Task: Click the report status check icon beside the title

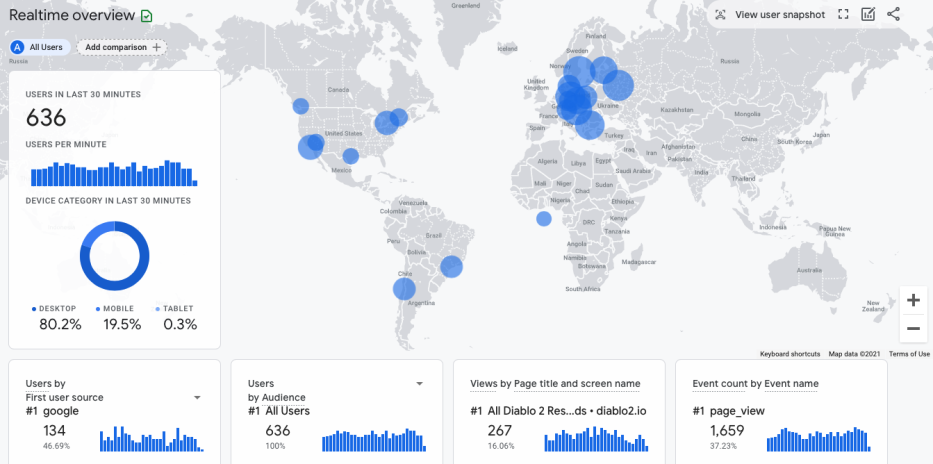Action: click(147, 15)
